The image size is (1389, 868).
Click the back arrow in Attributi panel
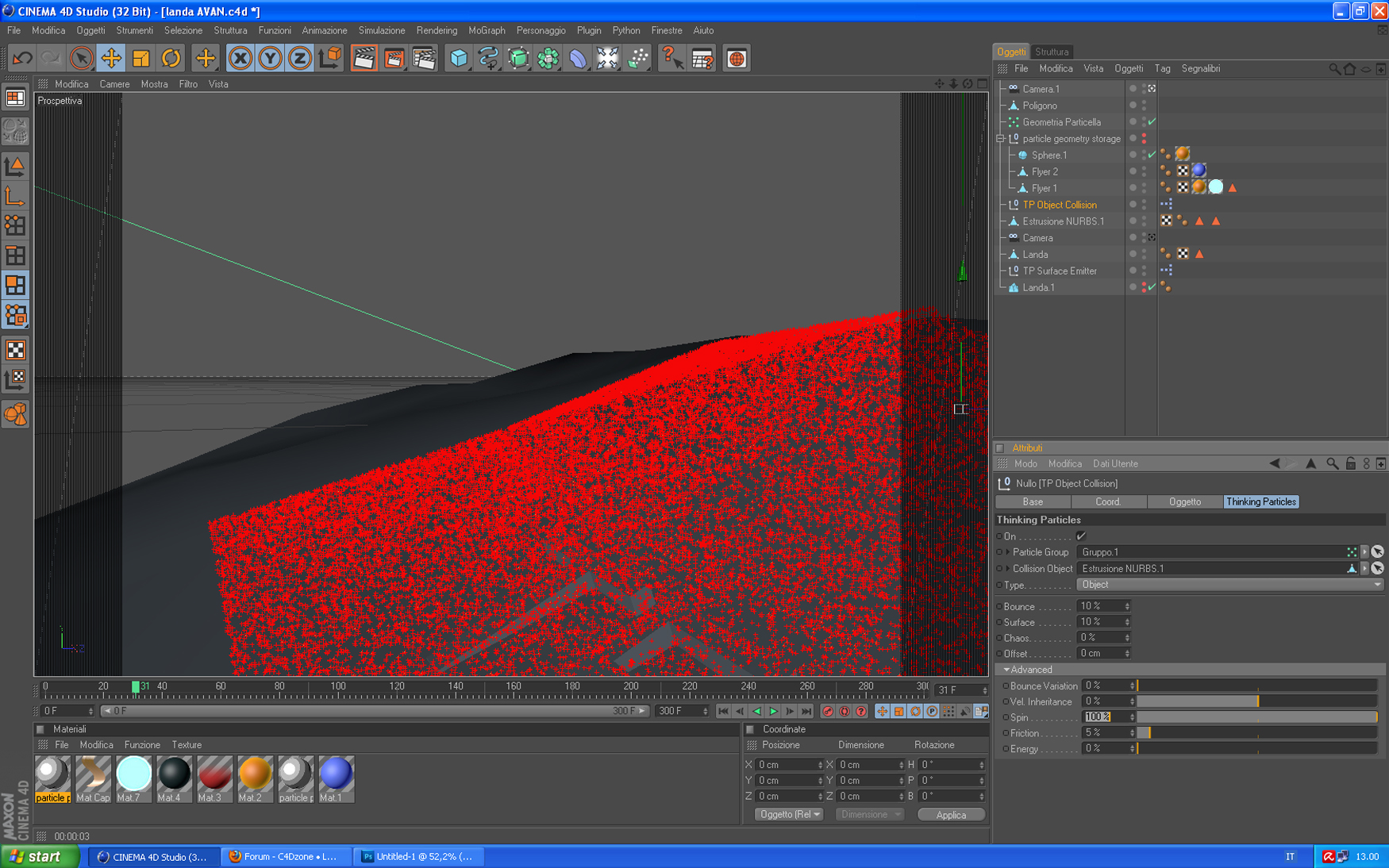pos(1275,464)
